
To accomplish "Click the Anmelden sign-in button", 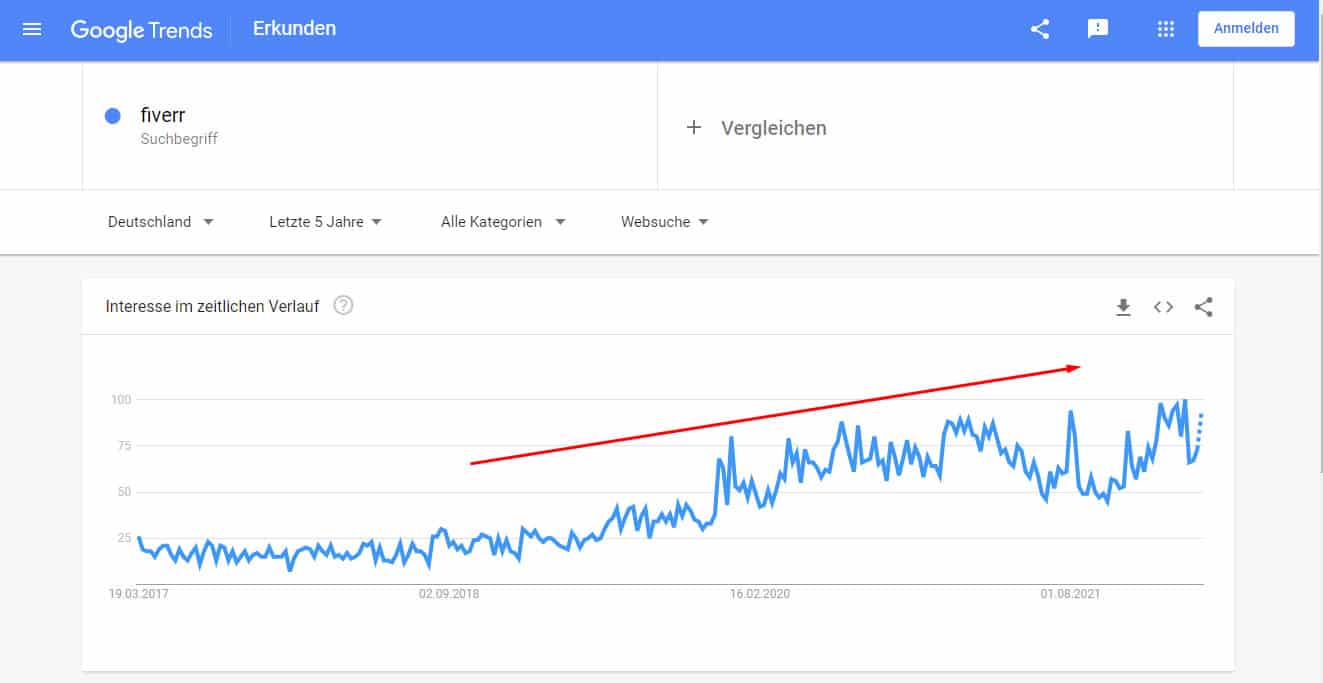I will pyautogui.click(x=1245, y=29).
